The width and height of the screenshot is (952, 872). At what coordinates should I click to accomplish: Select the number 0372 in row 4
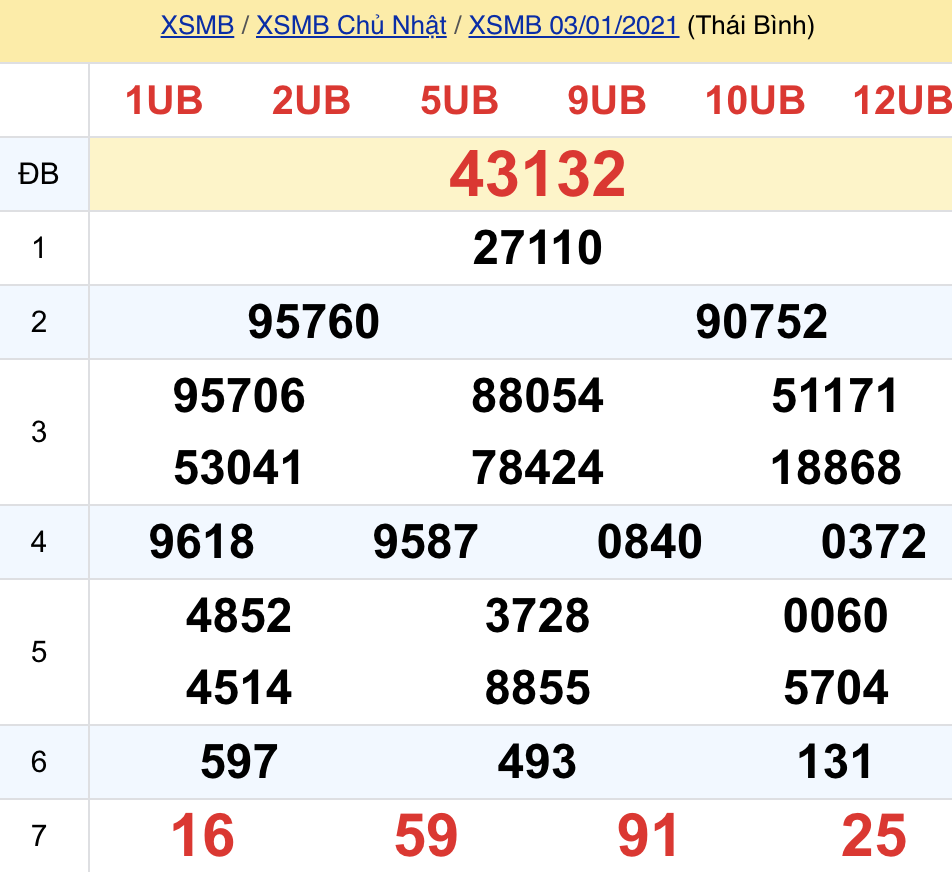point(874,541)
